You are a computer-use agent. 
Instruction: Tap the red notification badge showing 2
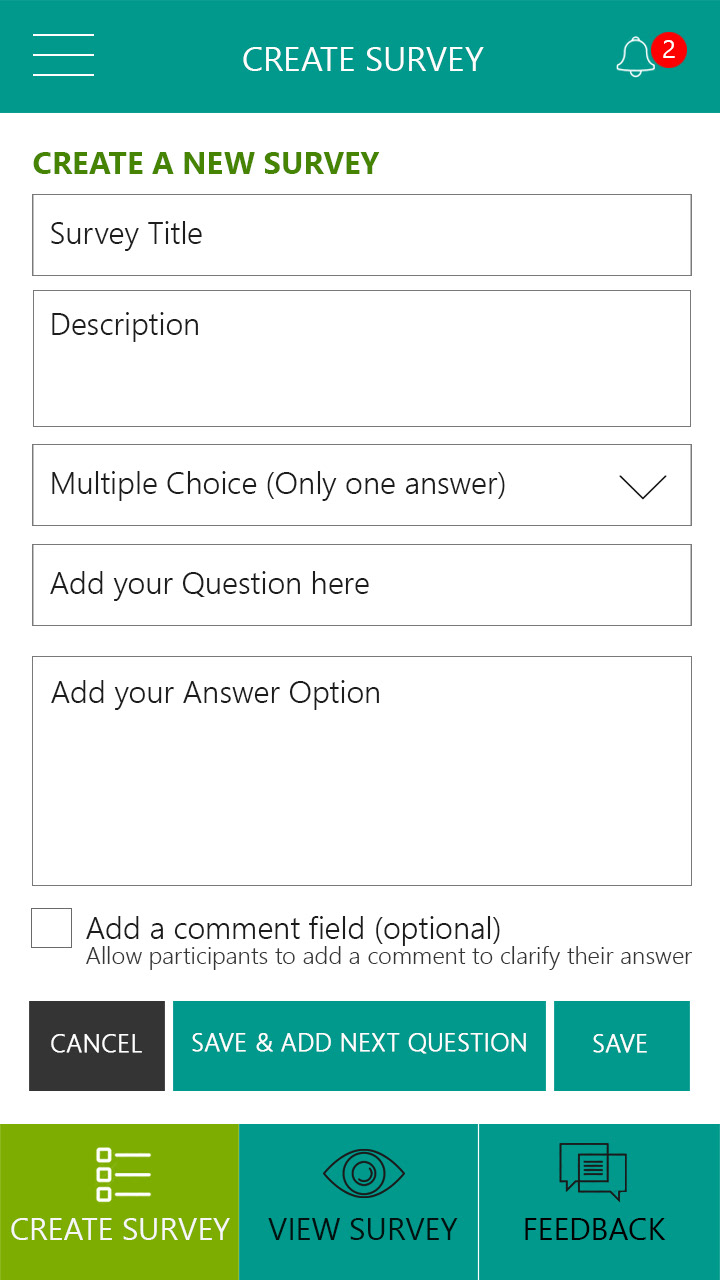tap(668, 49)
